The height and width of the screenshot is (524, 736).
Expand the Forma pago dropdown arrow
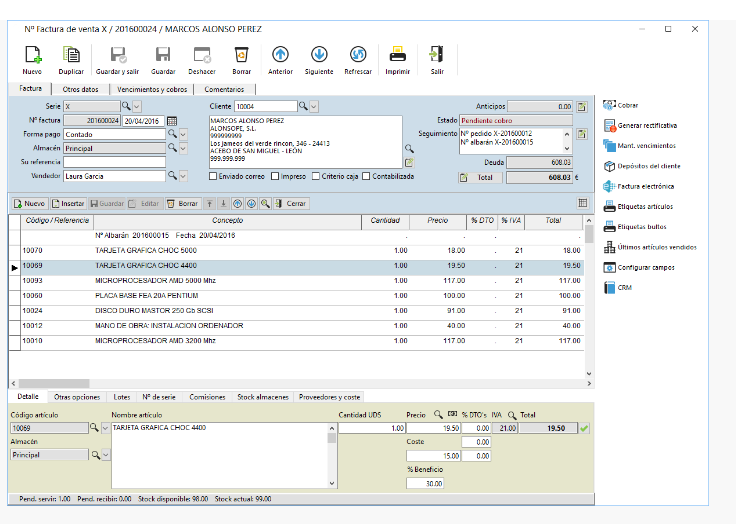pos(183,134)
